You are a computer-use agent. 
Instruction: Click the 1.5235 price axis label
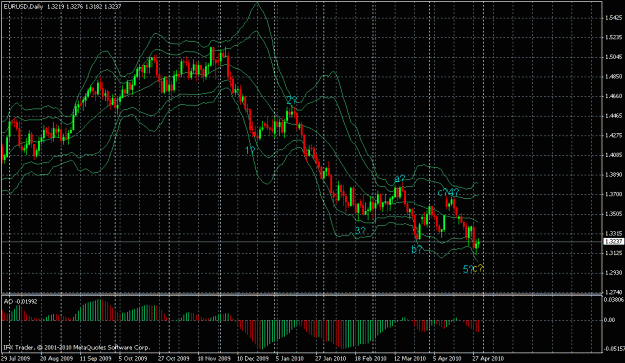pyautogui.click(x=613, y=37)
